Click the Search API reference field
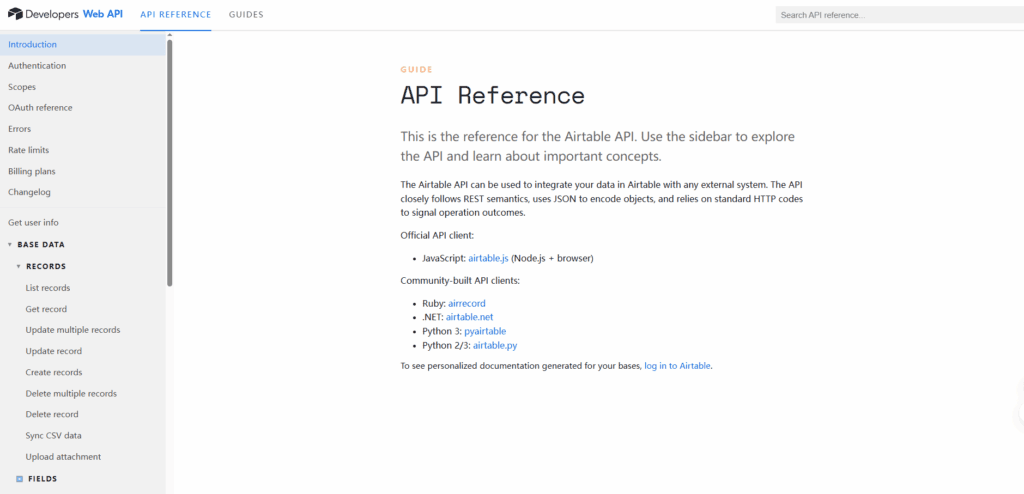 coord(899,15)
